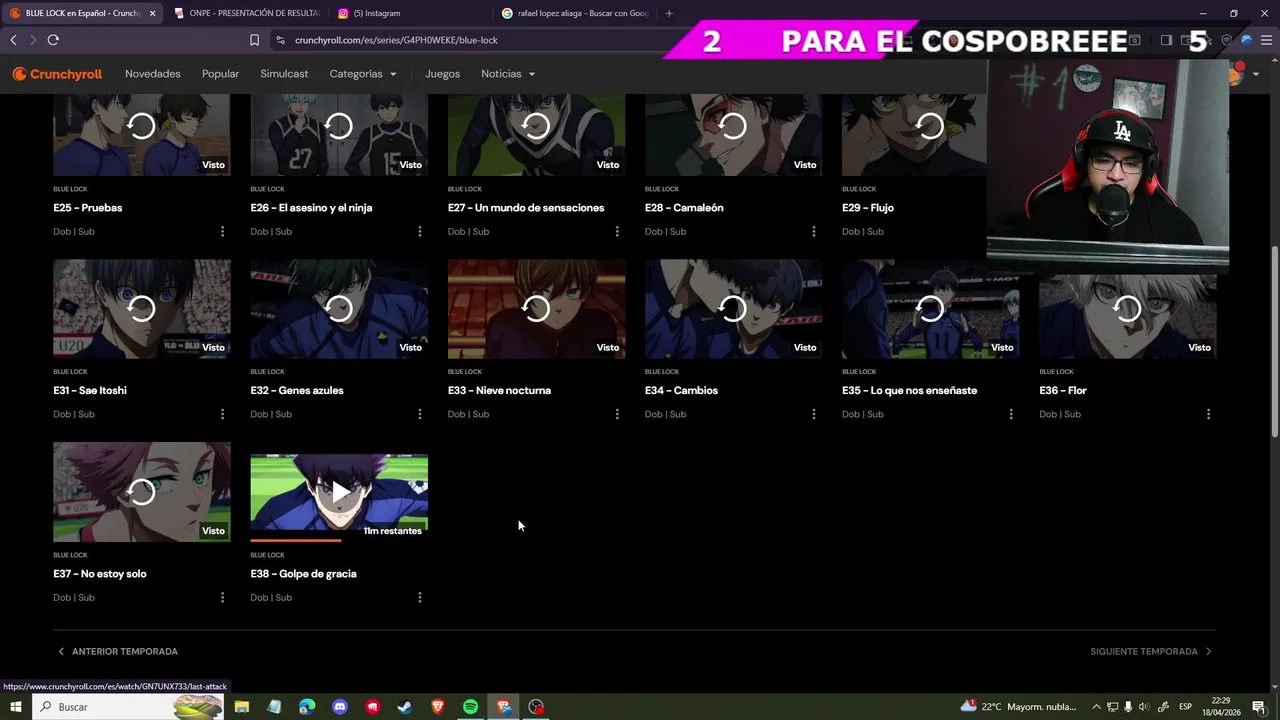Open the Juegos menu item
Viewport: 1280px width, 720px height.
442,74
